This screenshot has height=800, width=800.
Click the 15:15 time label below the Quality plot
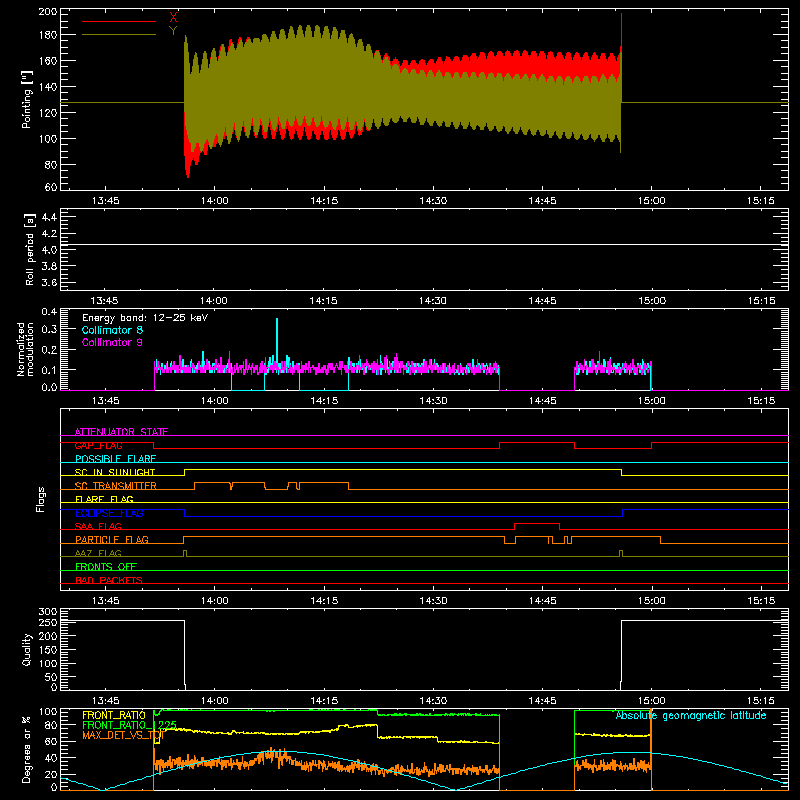click(761, 701)
